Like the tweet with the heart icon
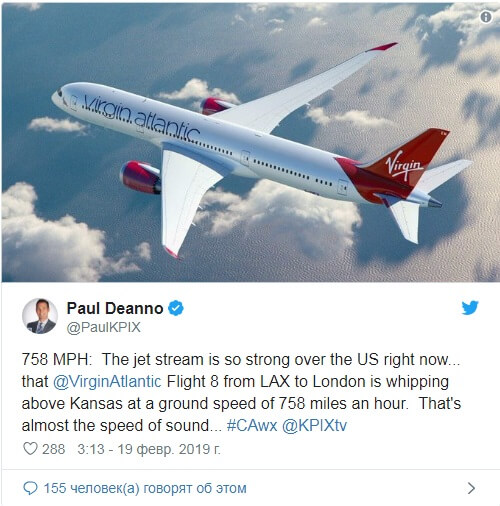500x506 pixels. point(30,449)
